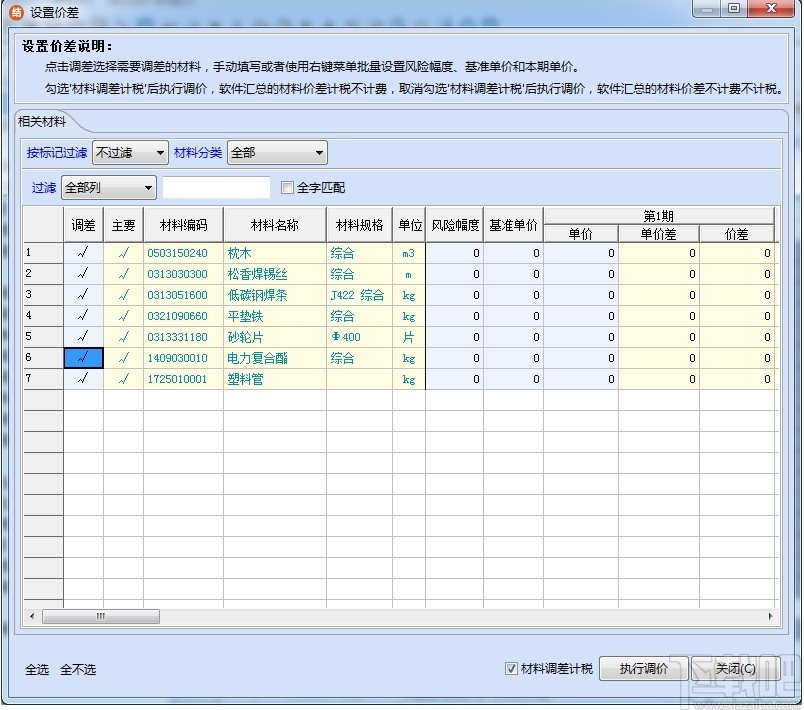Screen dimensions: 804x710
Task: Click the scrollbar right arrow
Action: tap(770, 616)
